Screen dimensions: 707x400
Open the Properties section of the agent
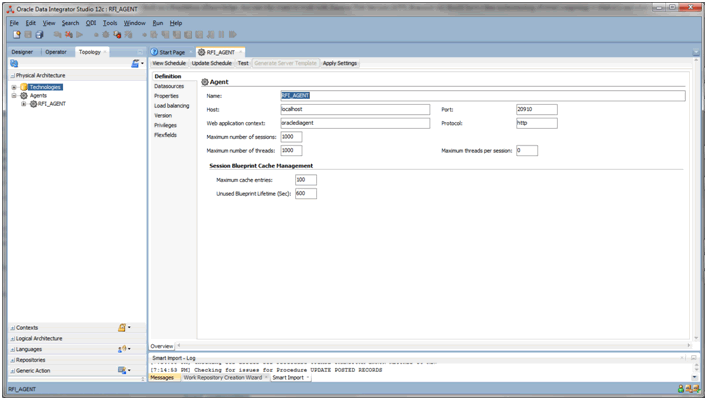(166, 96)
